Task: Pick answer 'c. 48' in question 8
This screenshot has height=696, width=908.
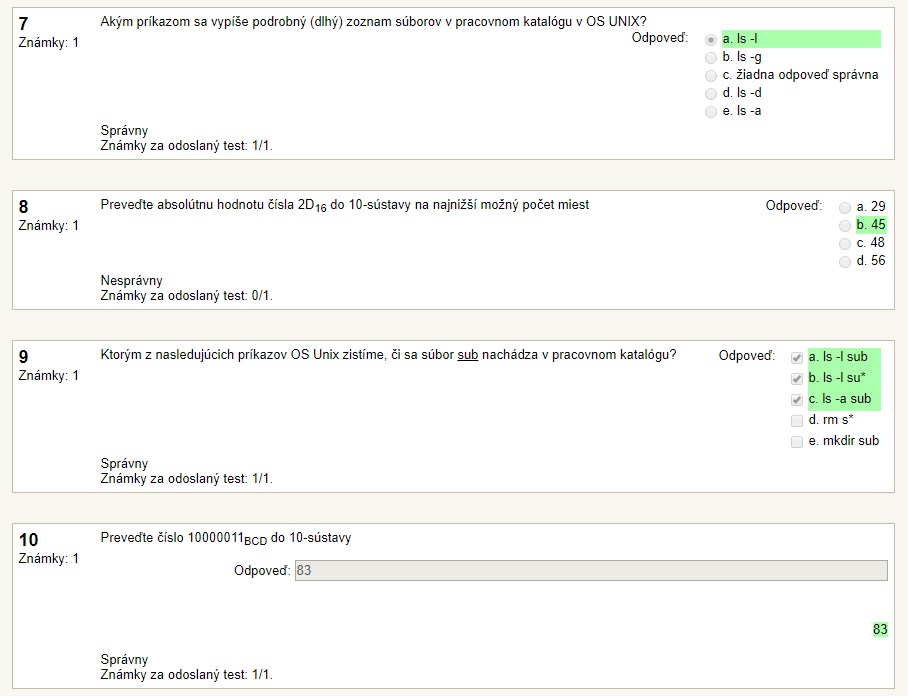Action: 845,243
